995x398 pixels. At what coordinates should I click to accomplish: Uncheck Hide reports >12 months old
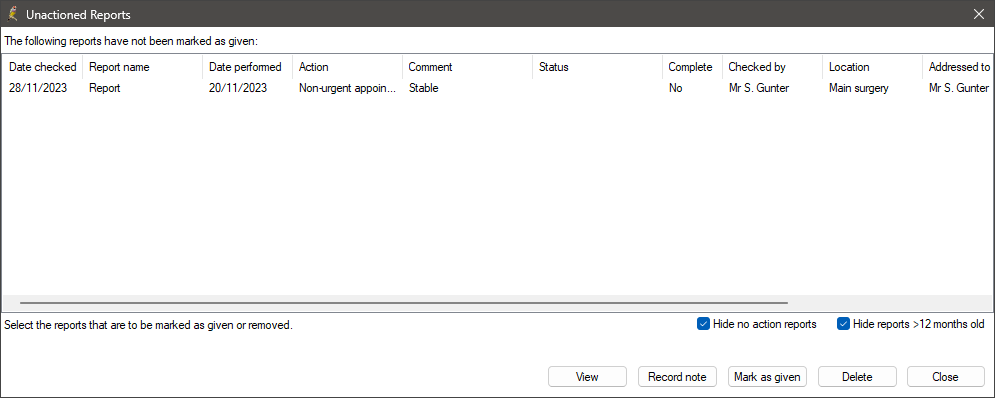(x=843, y=324)
